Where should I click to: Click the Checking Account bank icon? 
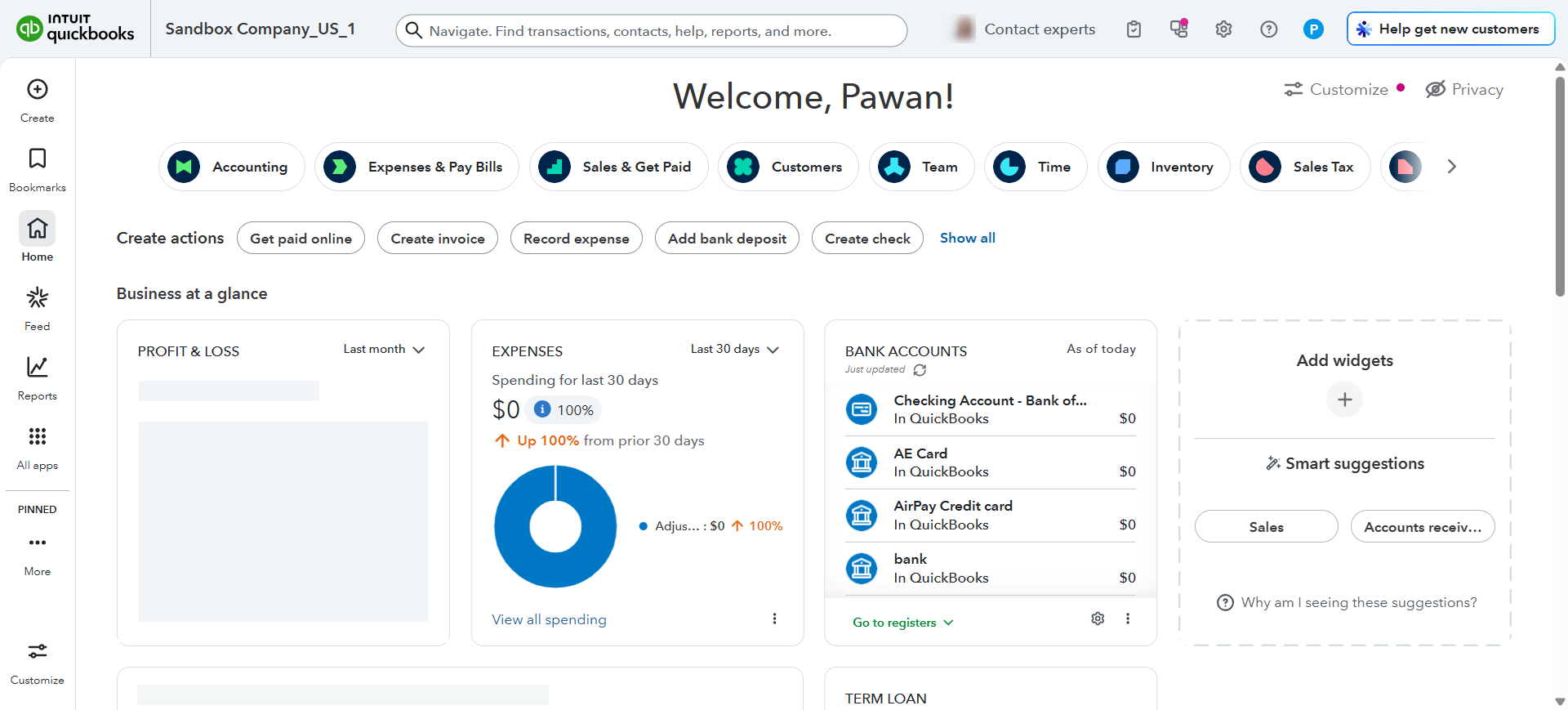pos(862,409)
